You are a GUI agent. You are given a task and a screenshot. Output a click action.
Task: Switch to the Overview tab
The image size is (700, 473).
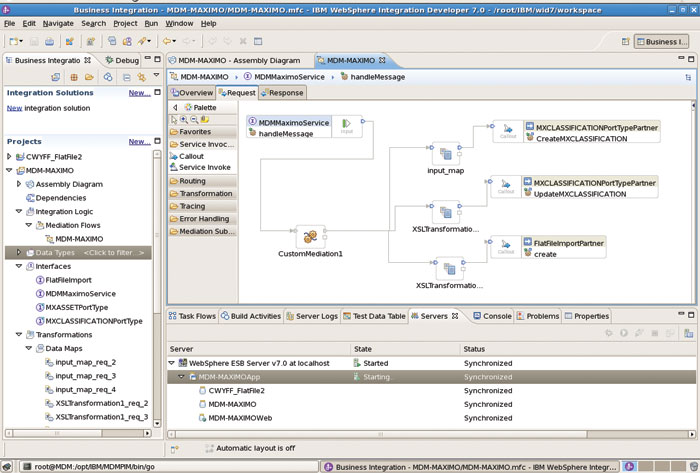(192, 93)
